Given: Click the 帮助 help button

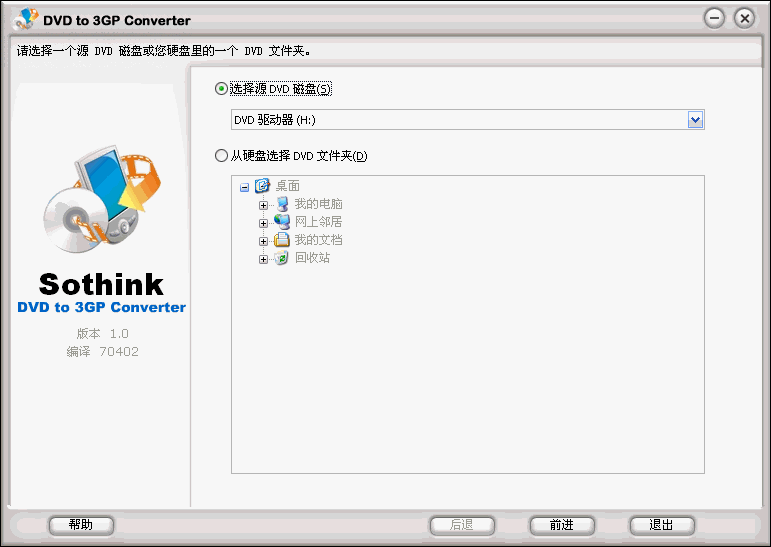Looking at the screenshot, I should 81,525.
